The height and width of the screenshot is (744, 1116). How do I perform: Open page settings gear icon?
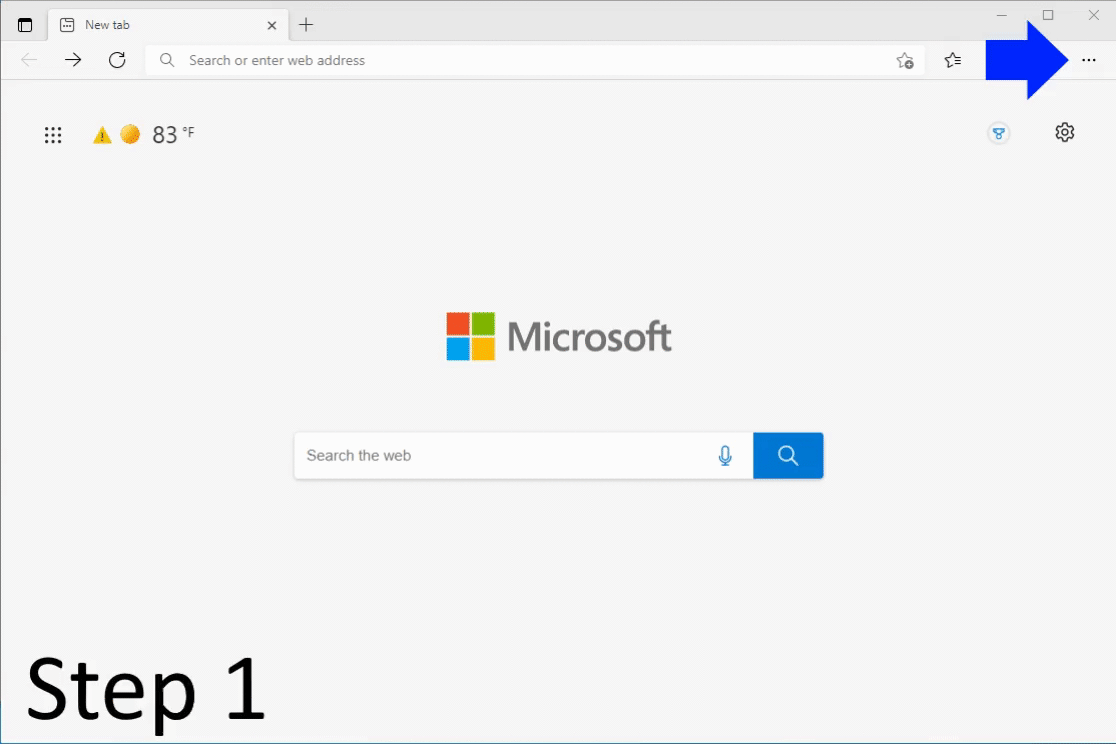(x=1065, y=132)
